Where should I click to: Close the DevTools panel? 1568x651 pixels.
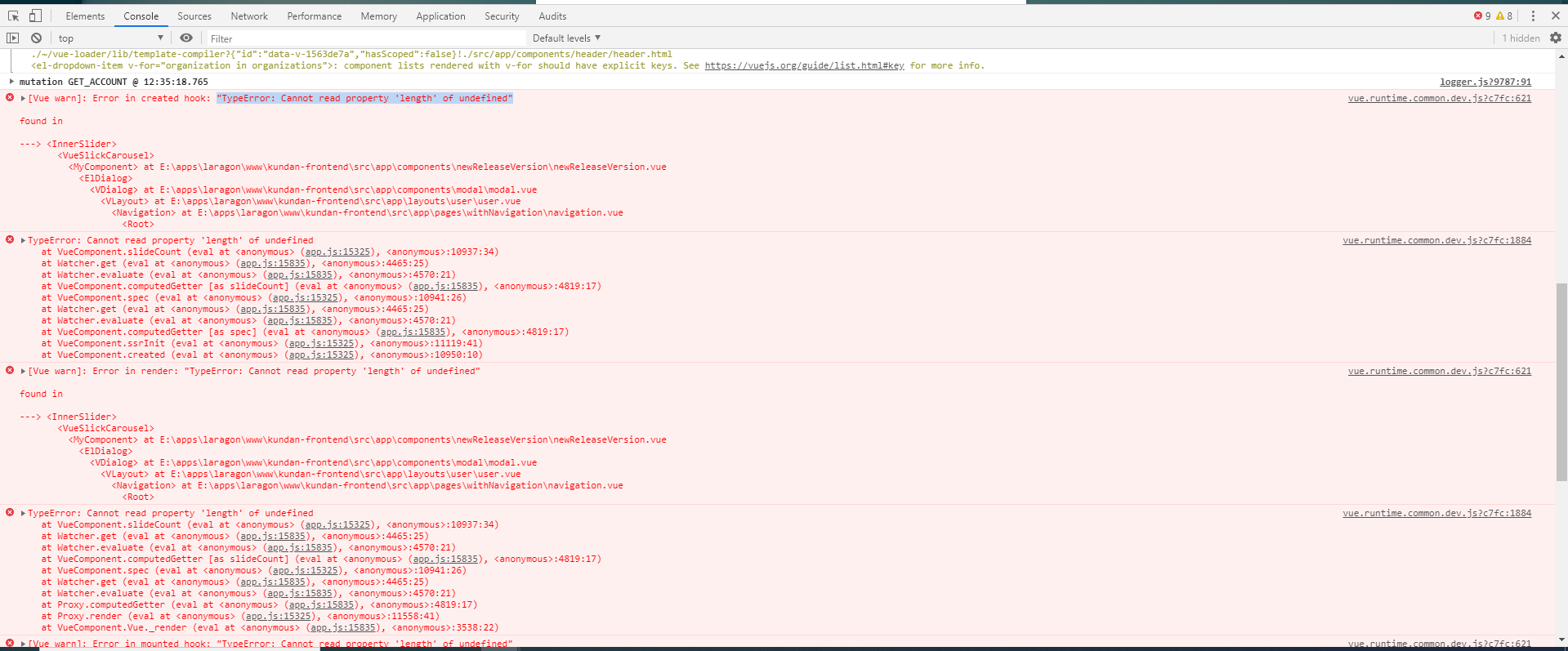pyautogui.click(x=1556, y=16)
